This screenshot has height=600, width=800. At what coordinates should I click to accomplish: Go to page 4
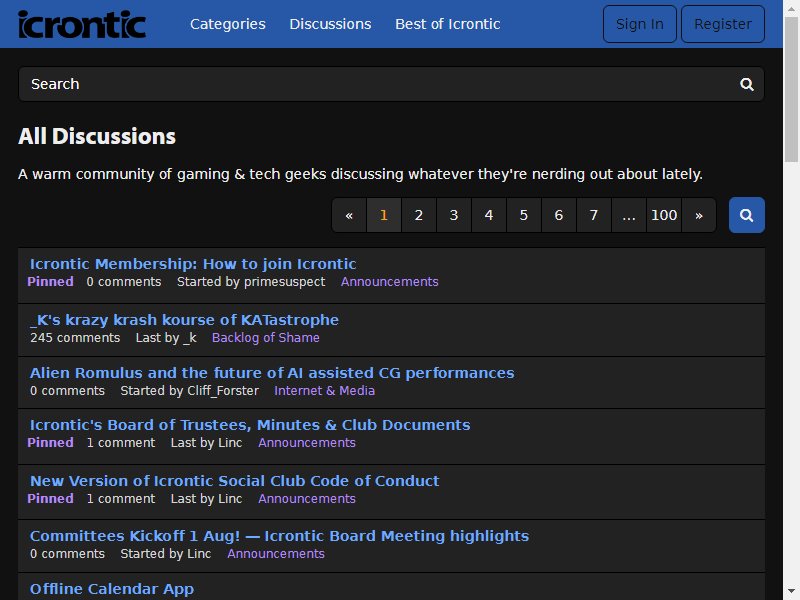click(x=489, y=215)
